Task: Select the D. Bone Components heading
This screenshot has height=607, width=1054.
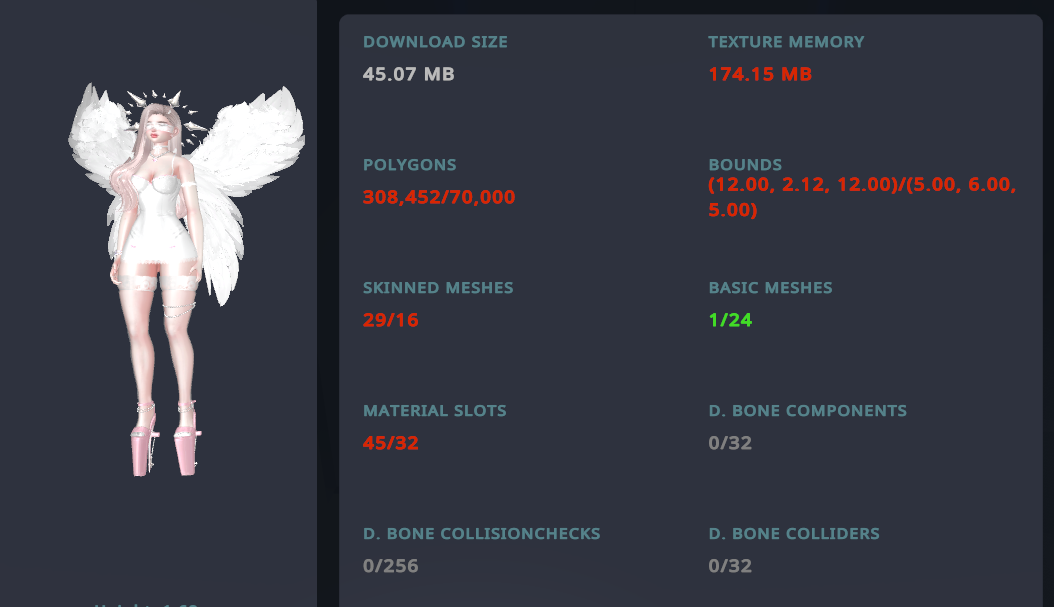Action: [807, 411]
